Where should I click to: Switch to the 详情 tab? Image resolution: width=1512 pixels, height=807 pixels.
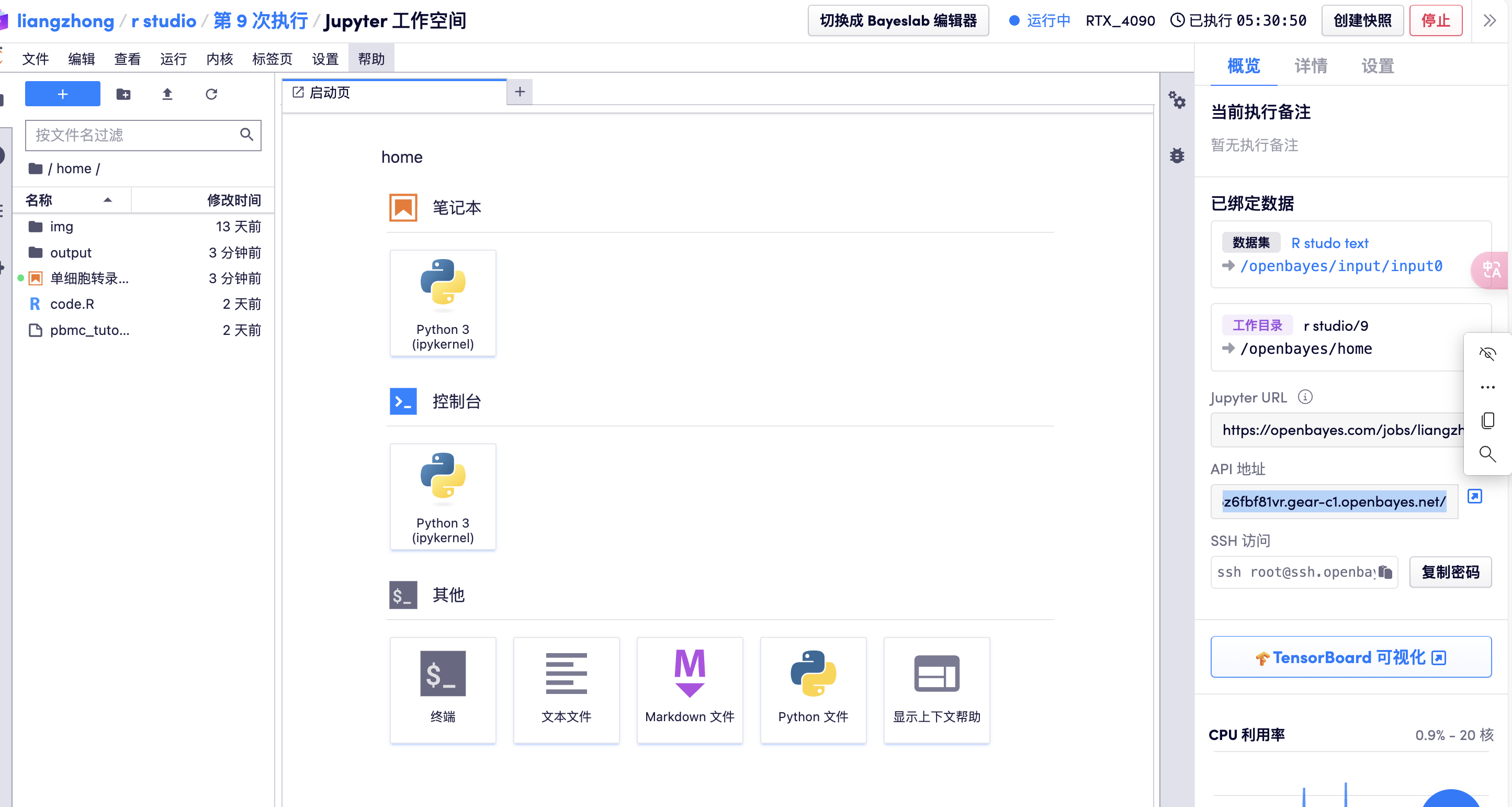coord(1310,66)
